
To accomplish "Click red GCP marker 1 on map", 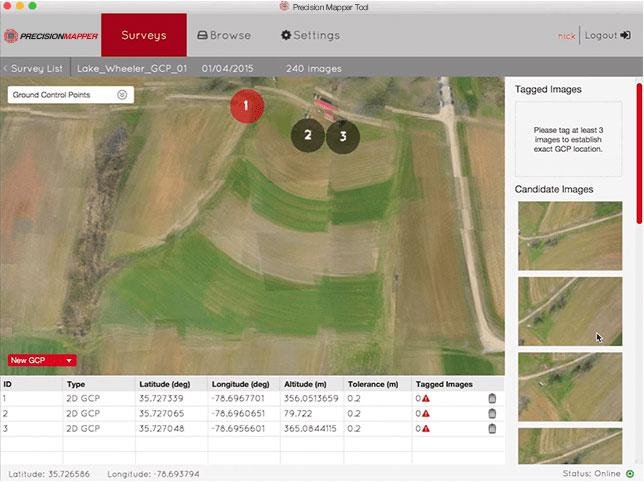I will tap(247, 105).
